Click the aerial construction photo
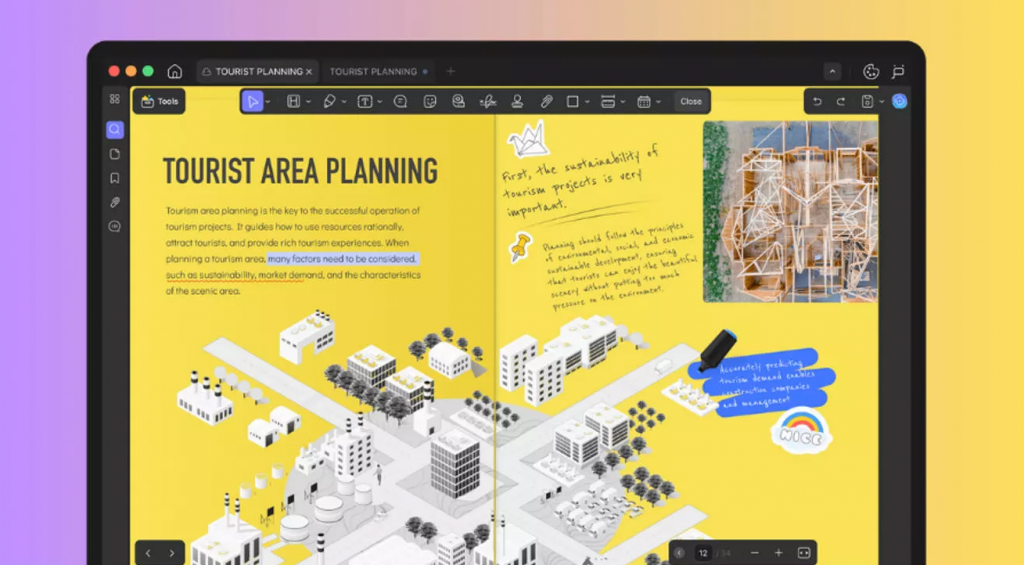 790,212
